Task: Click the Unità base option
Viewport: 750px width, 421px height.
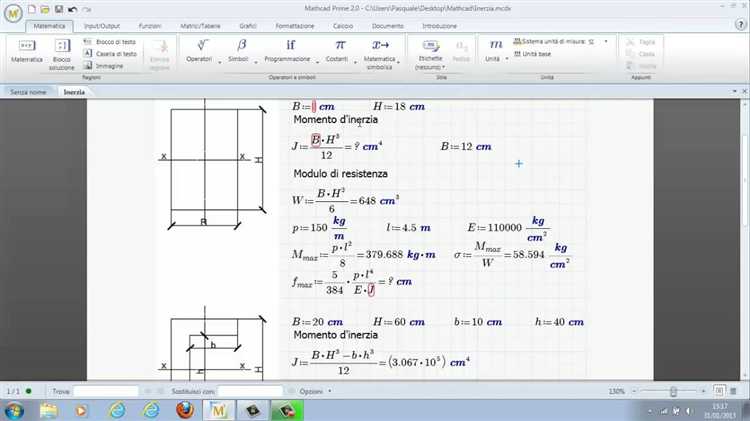Action: click(532, 54)
